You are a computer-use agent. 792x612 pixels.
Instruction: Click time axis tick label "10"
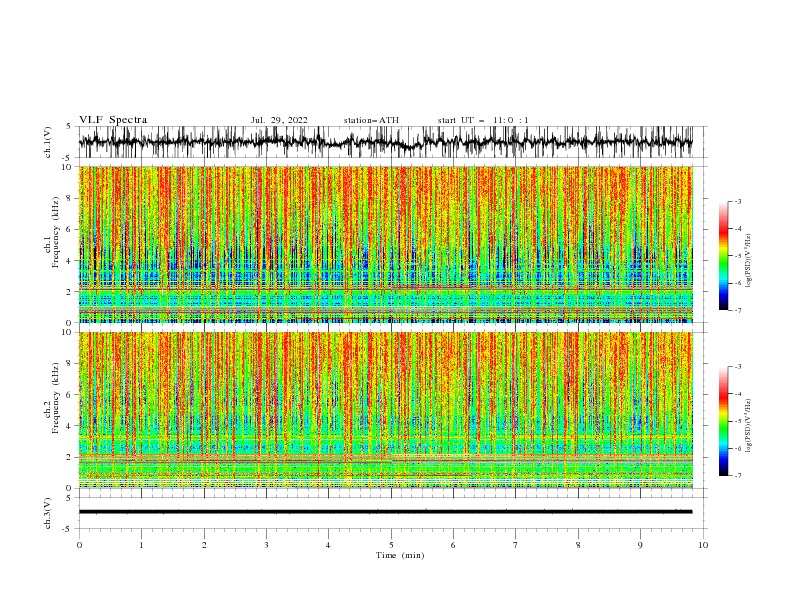click(x=703, y=545)
